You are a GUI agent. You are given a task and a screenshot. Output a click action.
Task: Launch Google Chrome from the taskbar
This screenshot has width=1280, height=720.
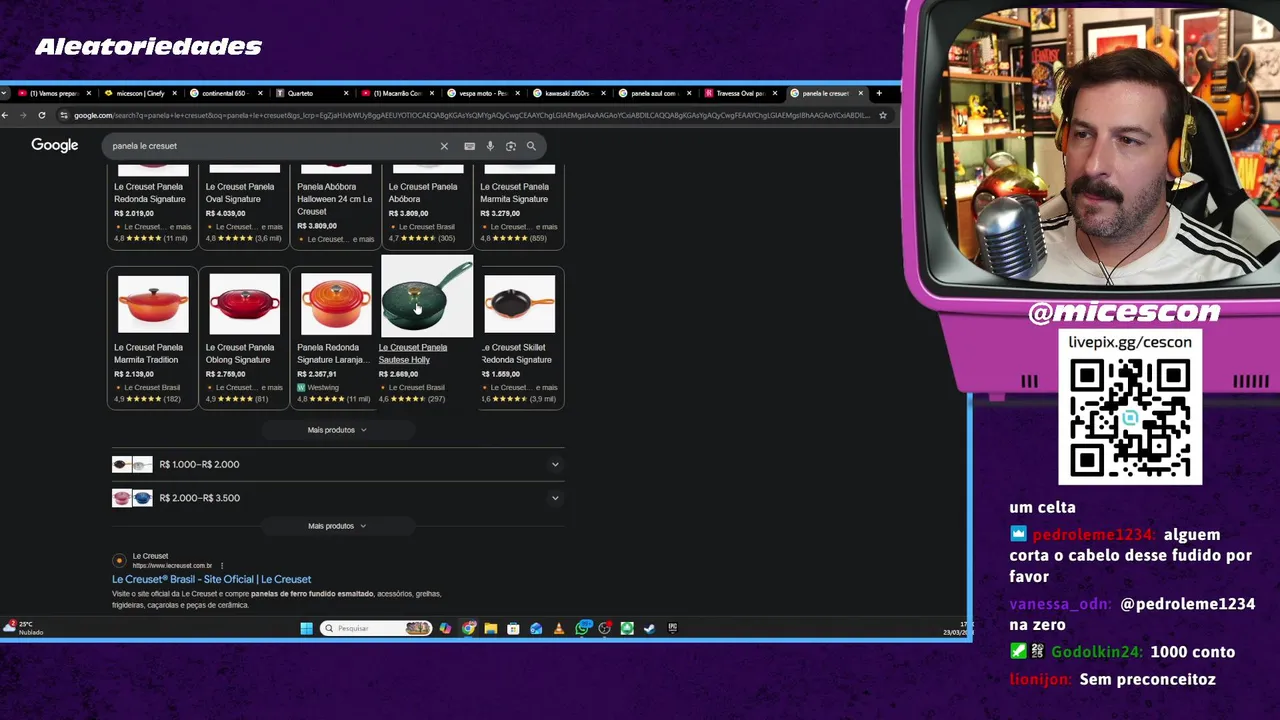click(468, 628)
